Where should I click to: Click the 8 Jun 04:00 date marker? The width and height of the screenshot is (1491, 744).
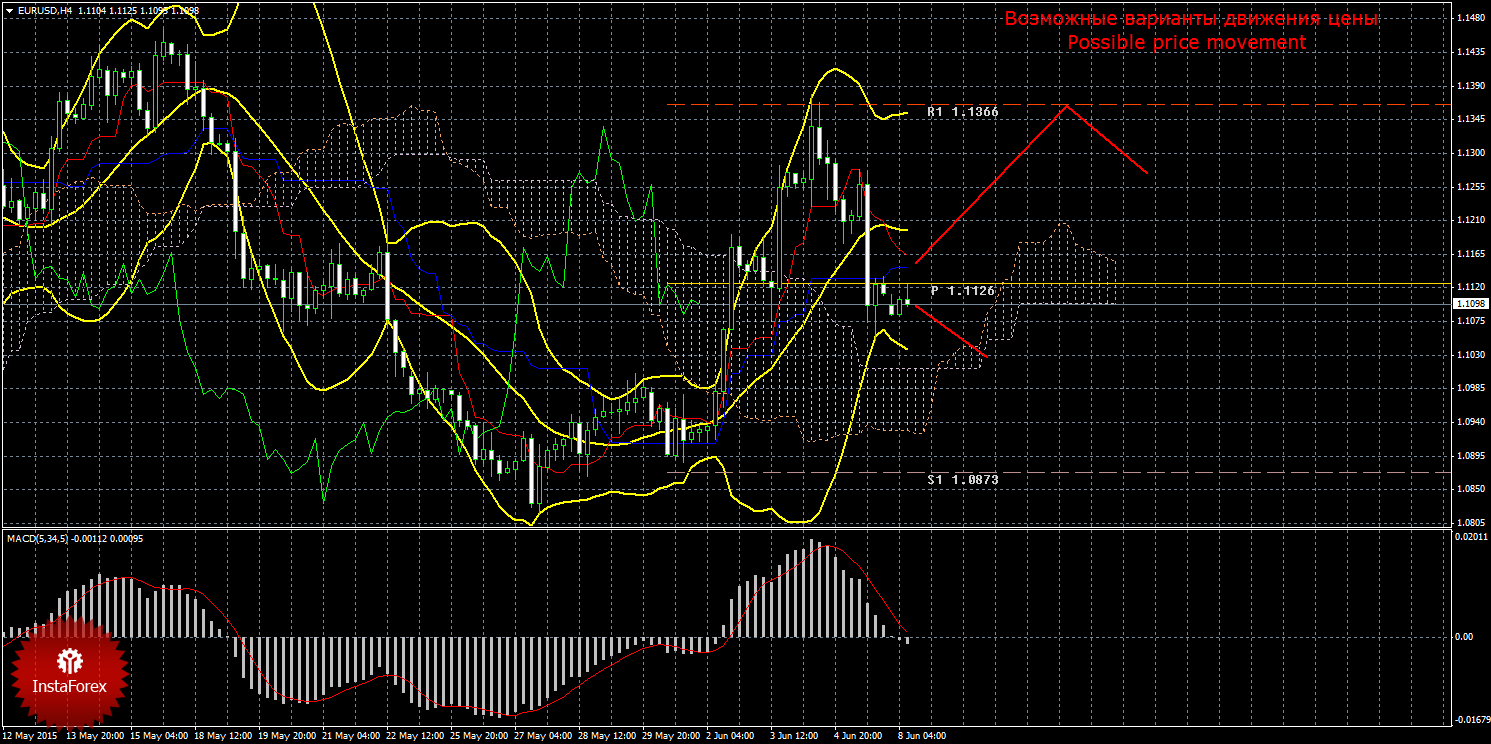[x=921, y=735]
